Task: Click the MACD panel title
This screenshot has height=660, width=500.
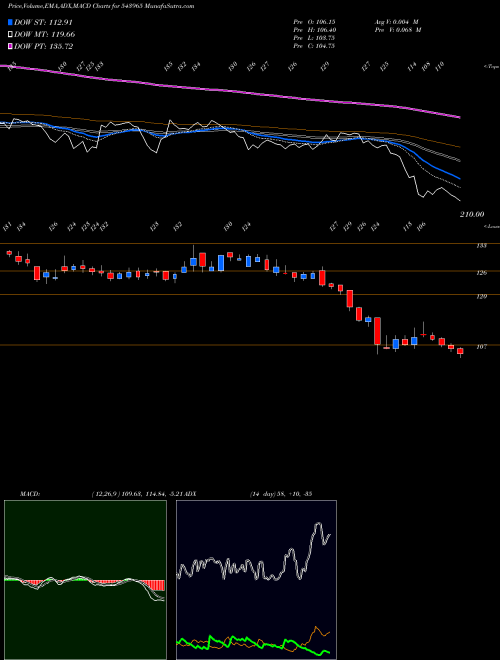Action: (30, 493)
